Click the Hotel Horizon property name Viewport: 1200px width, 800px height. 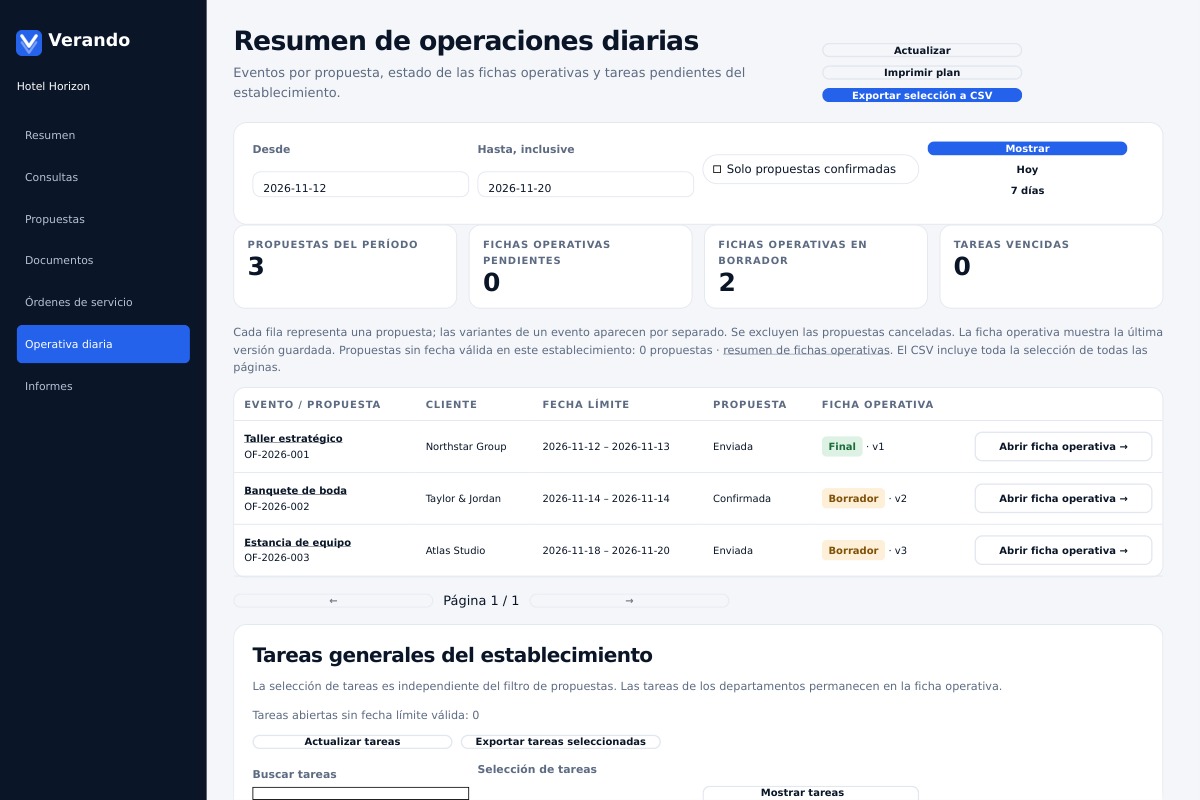[x=53, y=86]
